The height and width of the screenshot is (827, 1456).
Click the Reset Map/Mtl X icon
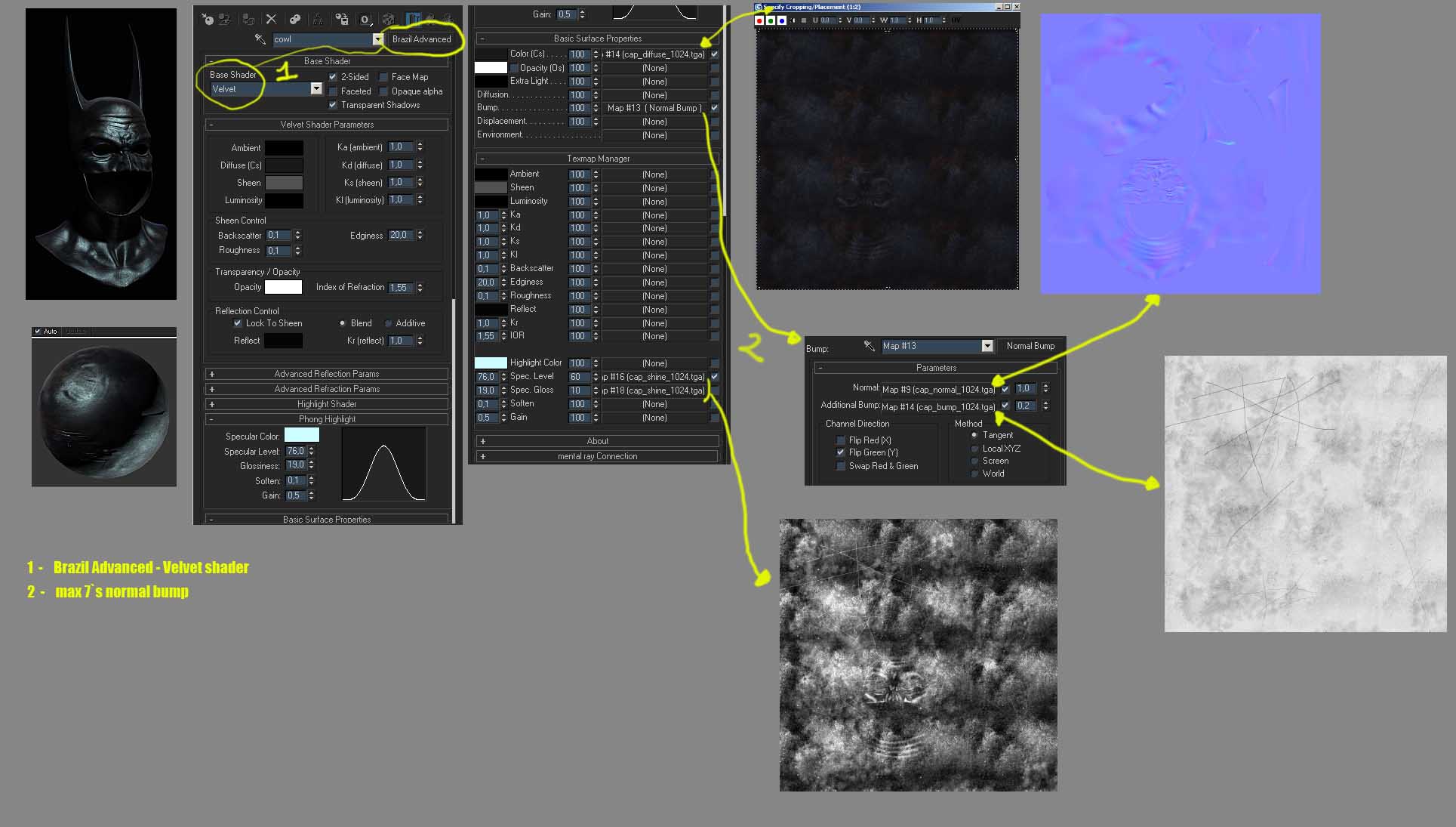tap(271, 20)
